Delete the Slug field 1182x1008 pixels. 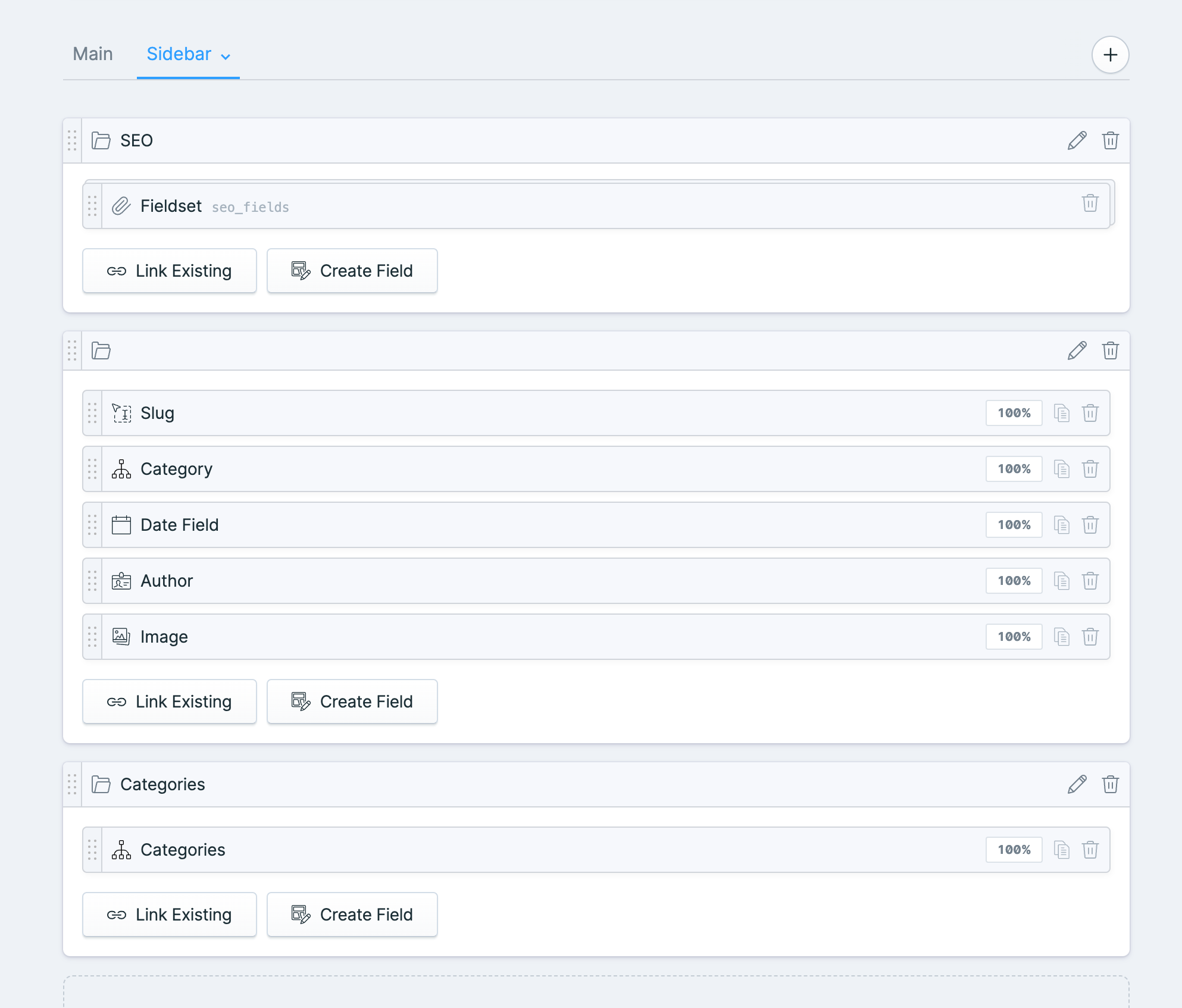pyautogui.click(x=1090, y=413)
